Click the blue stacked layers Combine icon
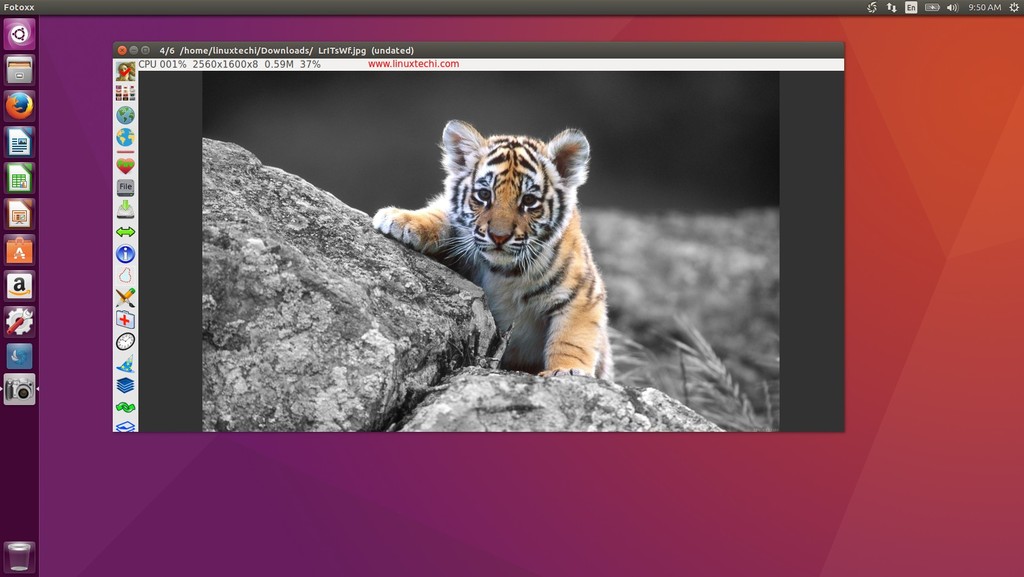The image size is (1024, 577). [125, 385]
